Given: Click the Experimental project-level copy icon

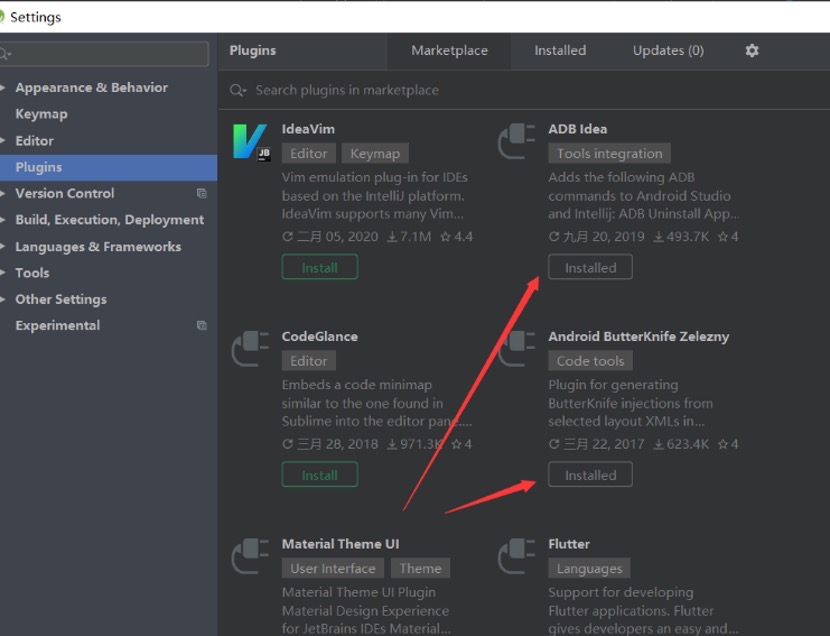Looking at the screenshot, I should [x=202, y=325].
